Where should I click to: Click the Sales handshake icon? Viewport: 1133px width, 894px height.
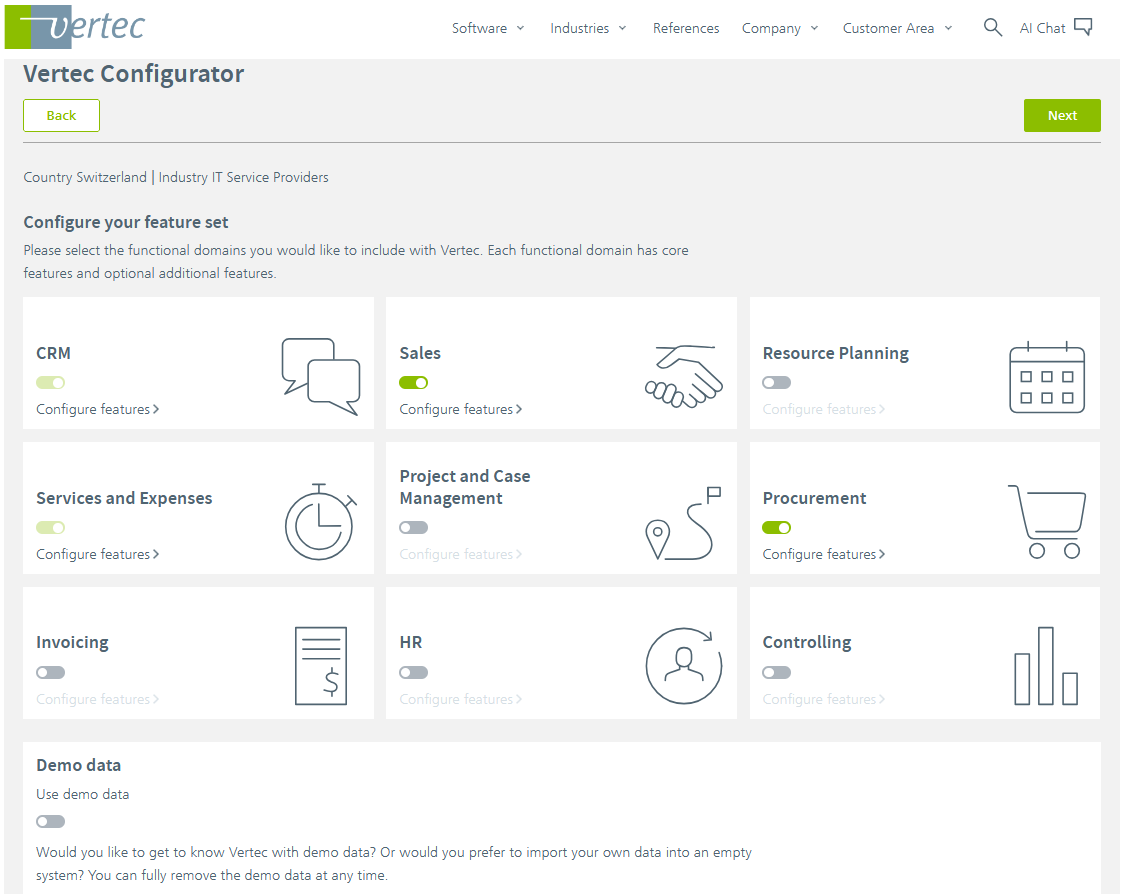pos(684,377)
